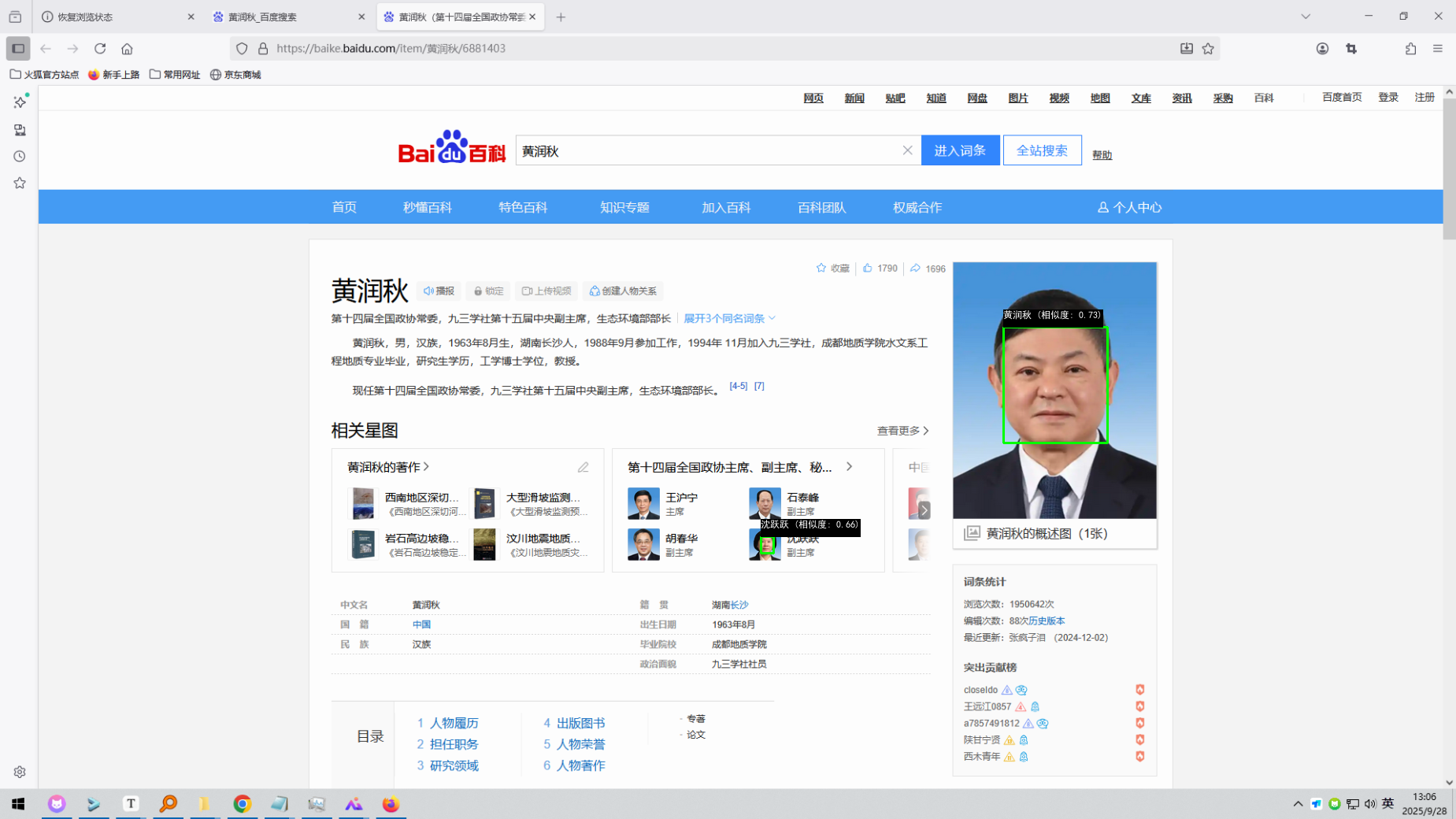Launch Chrome from the taskbar
Image resolution: width=1456 pixels, height=819 pixels.
click(242, 803)
